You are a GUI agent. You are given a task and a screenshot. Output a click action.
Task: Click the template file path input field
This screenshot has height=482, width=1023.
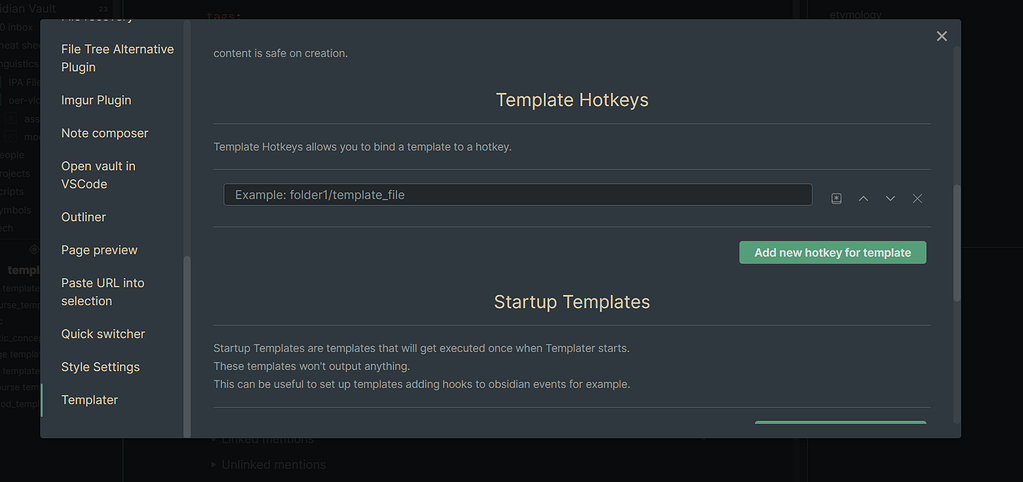(x=517, y=194)
